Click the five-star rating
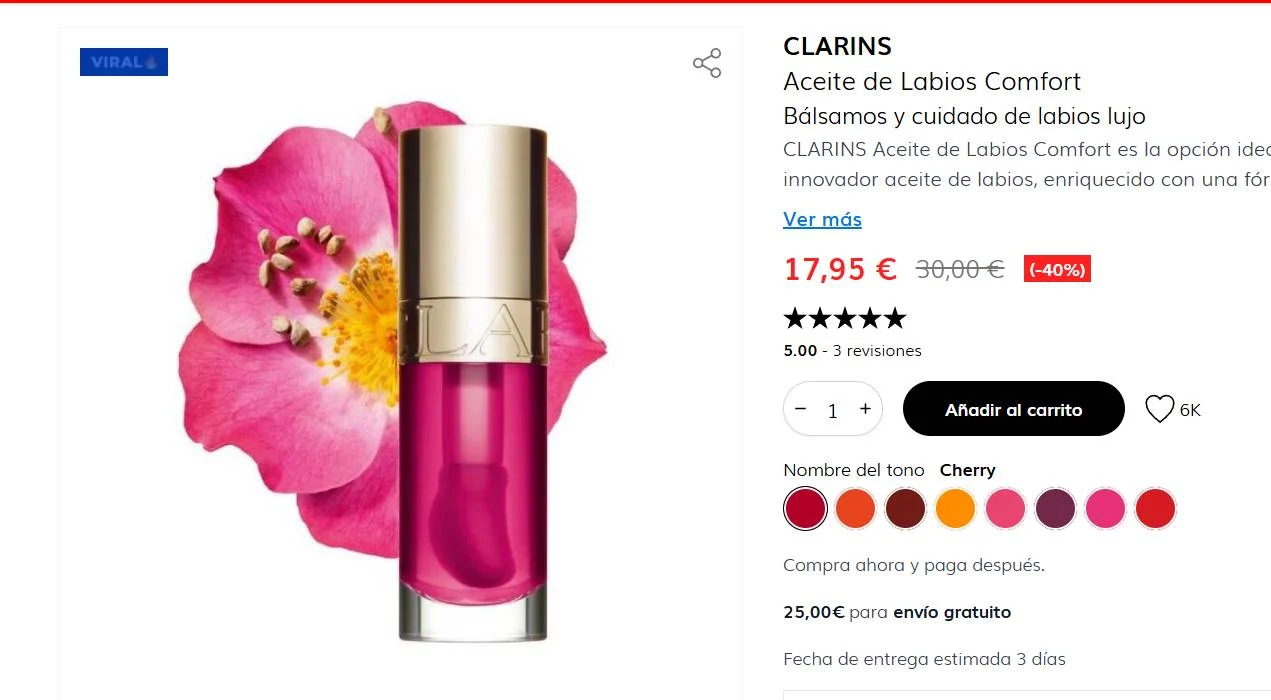 click(844, 319)
